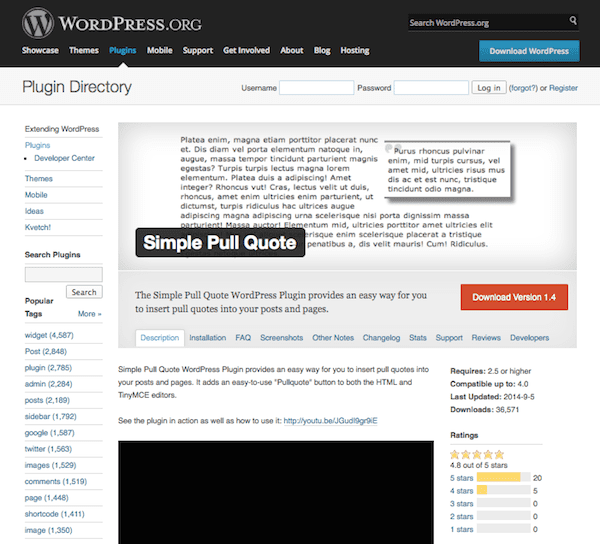Switch to the FAQ tab
This screenshot has height=544, width=600.
click(x=243, y=338)
